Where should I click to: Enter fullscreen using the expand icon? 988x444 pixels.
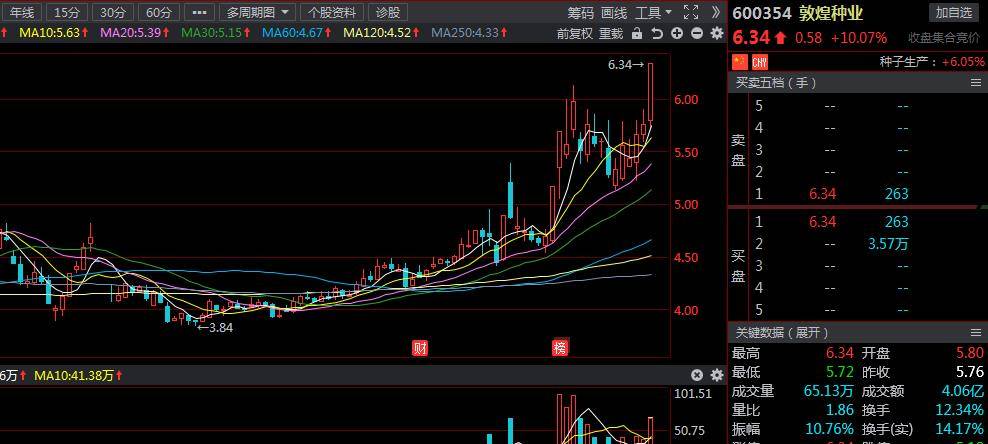tap(690, 12)
